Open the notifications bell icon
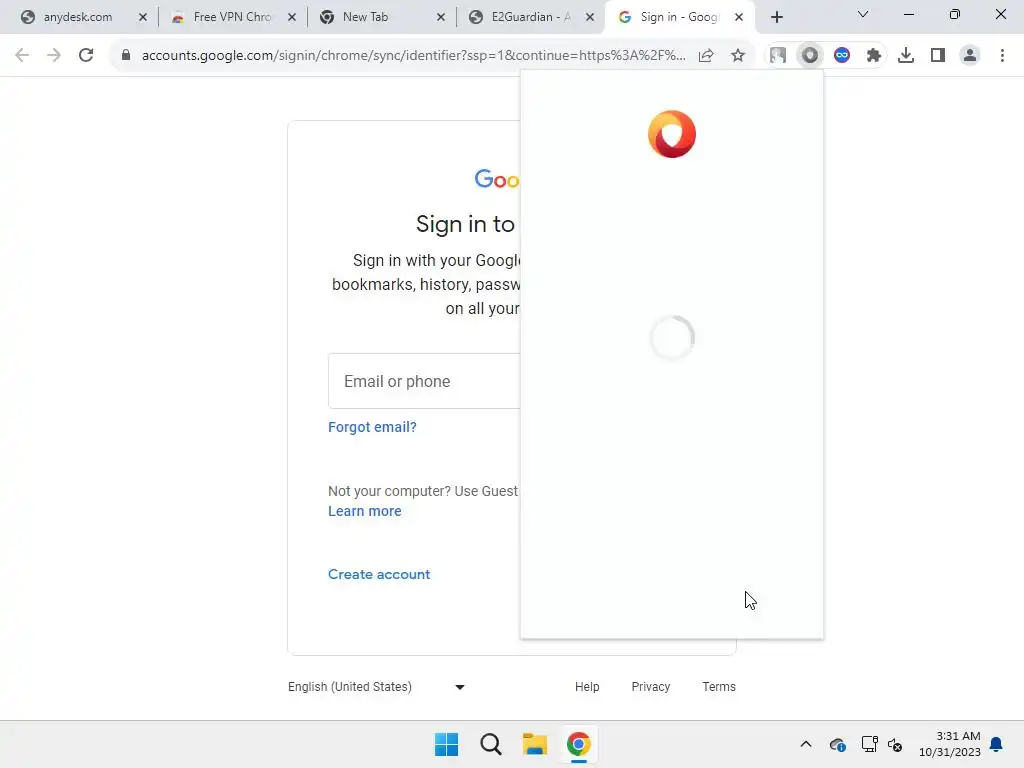1024x768 pixels. point(996,744)
